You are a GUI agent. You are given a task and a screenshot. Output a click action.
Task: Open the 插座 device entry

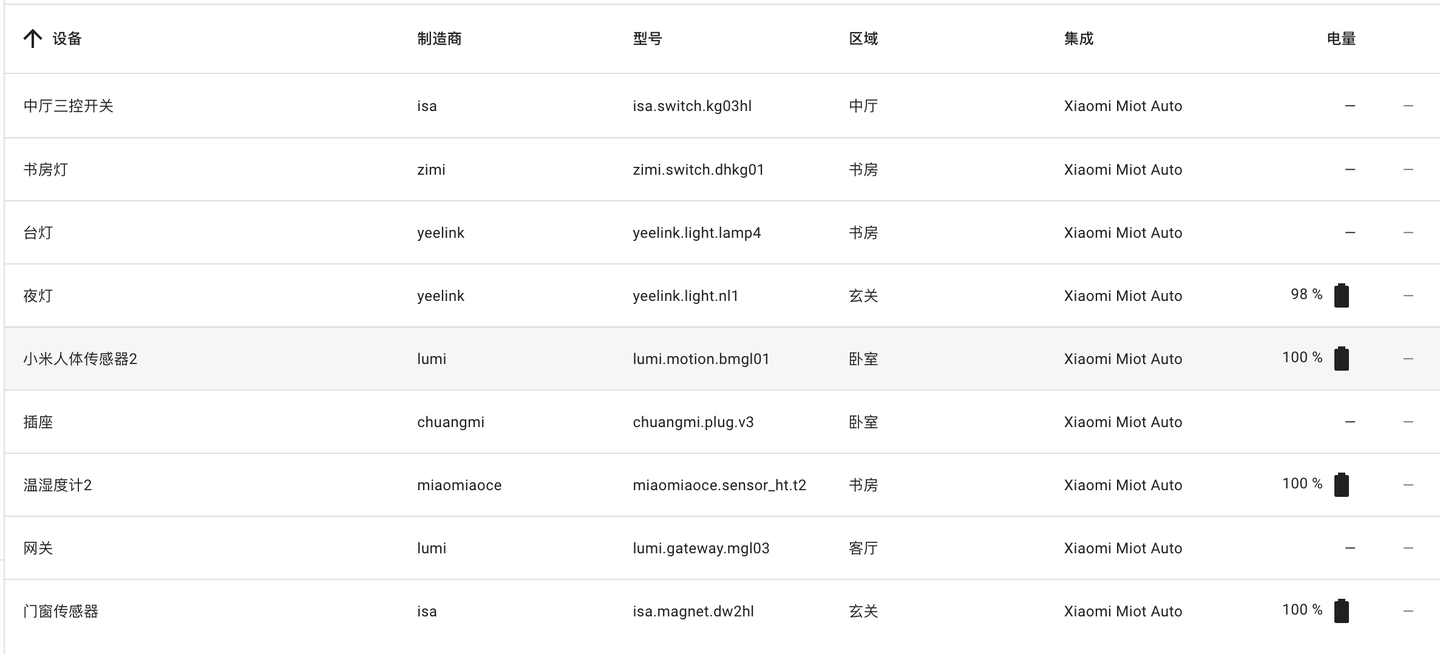(38, 422)
